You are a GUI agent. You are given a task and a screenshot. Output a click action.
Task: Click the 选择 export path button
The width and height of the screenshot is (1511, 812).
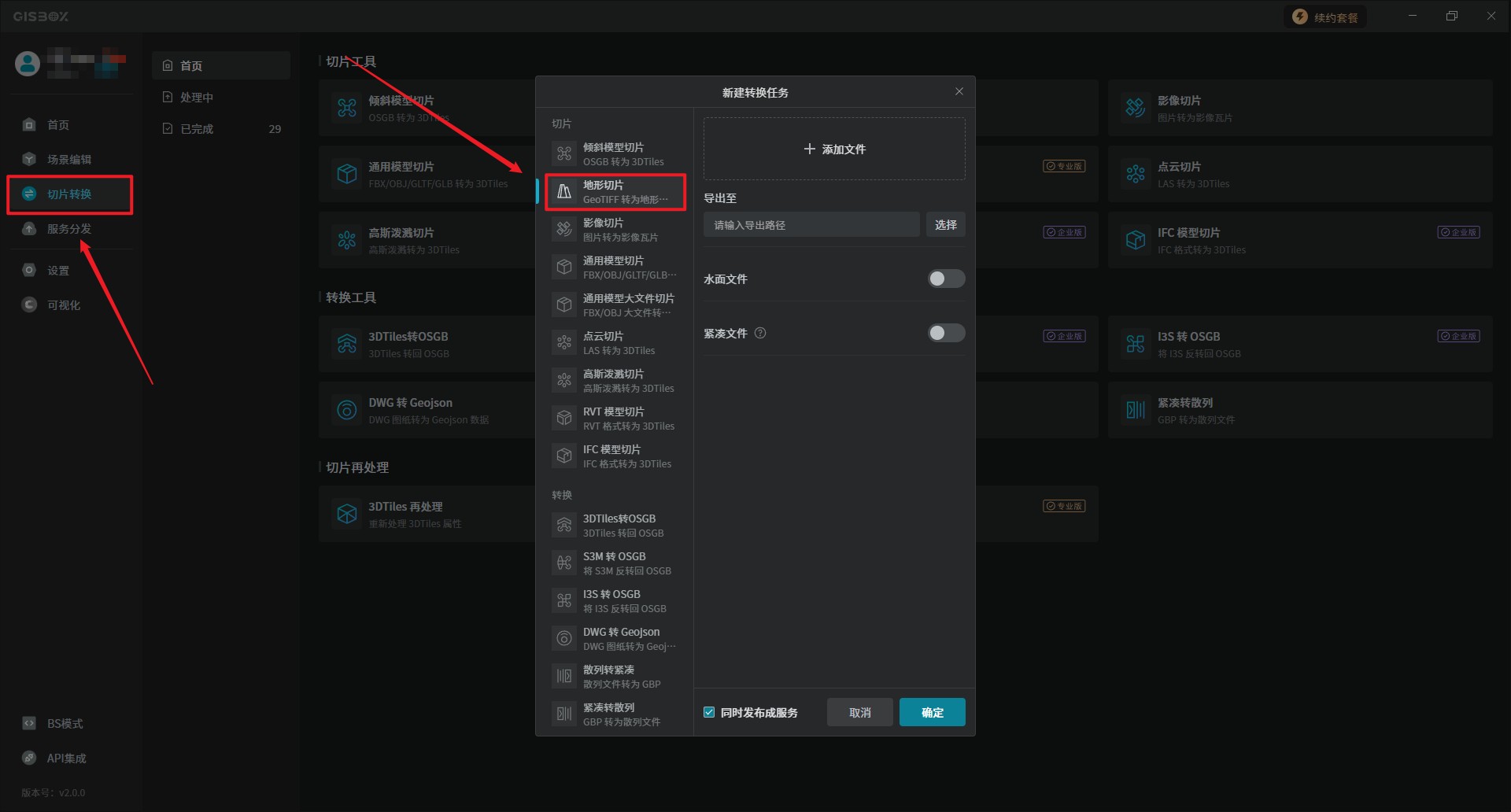(x=945, y=225)
